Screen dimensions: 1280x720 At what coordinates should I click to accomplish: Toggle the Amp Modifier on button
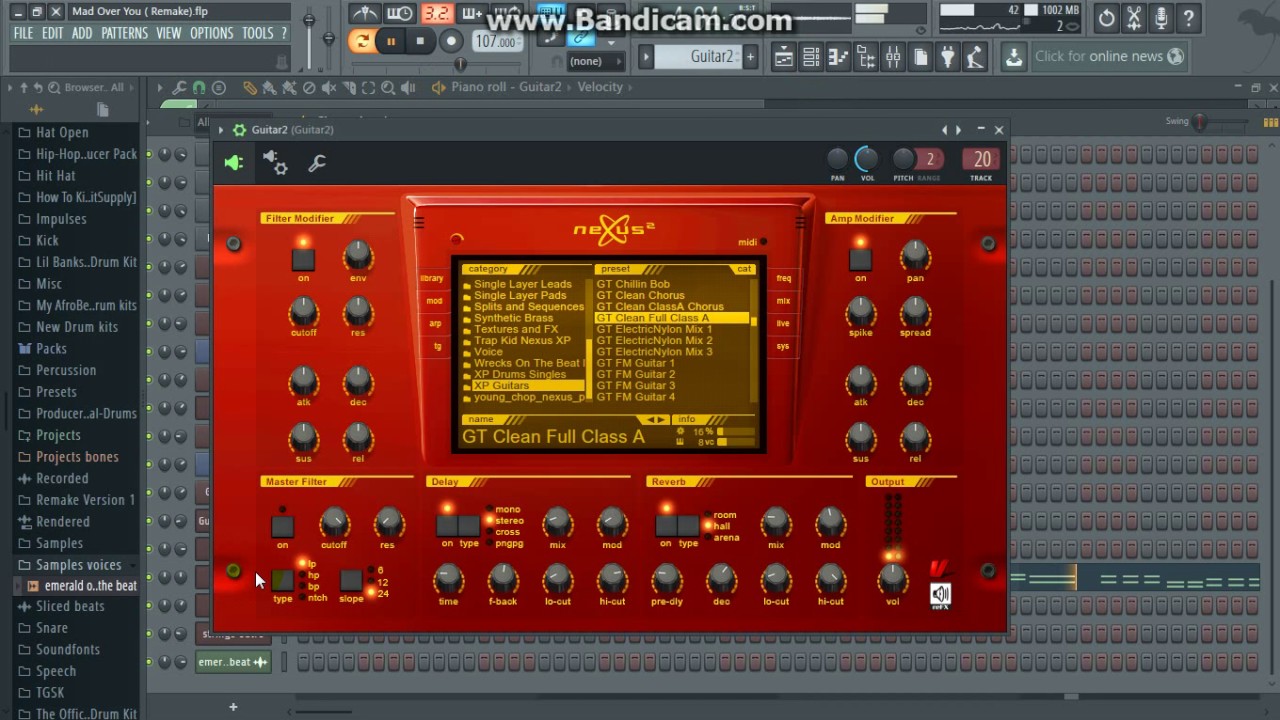pyautogui.click(x=860, y=260)
